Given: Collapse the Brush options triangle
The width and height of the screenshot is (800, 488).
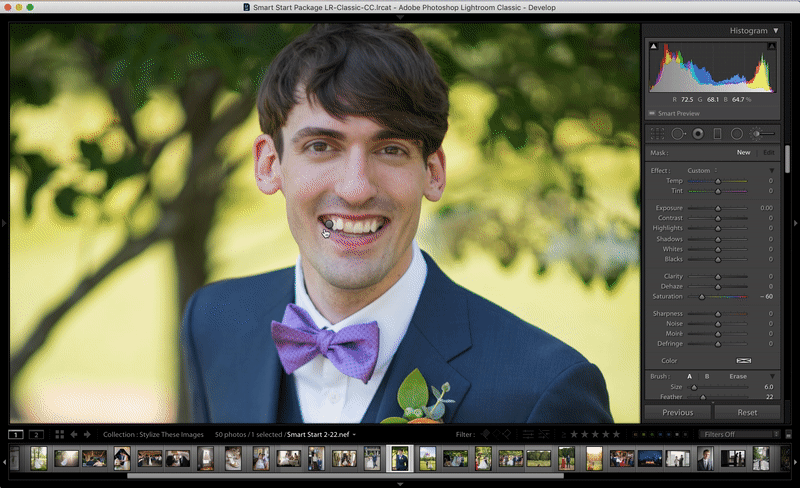Looking at the screenshot, I should click(772, 376).
